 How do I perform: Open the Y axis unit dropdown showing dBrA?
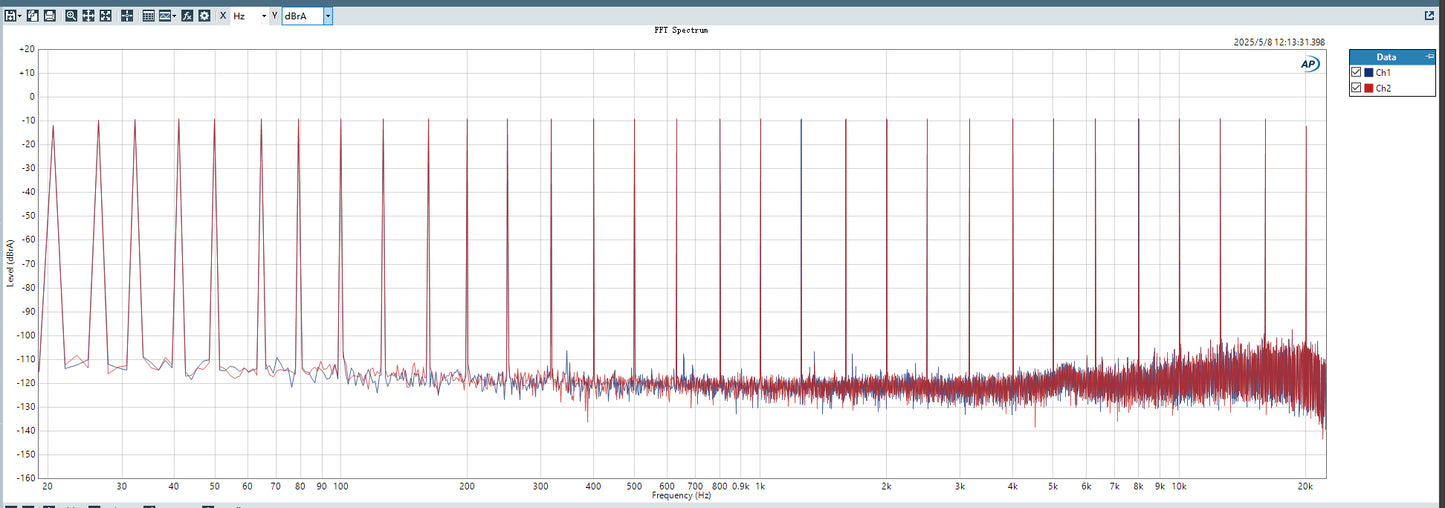tap(307, 16)
